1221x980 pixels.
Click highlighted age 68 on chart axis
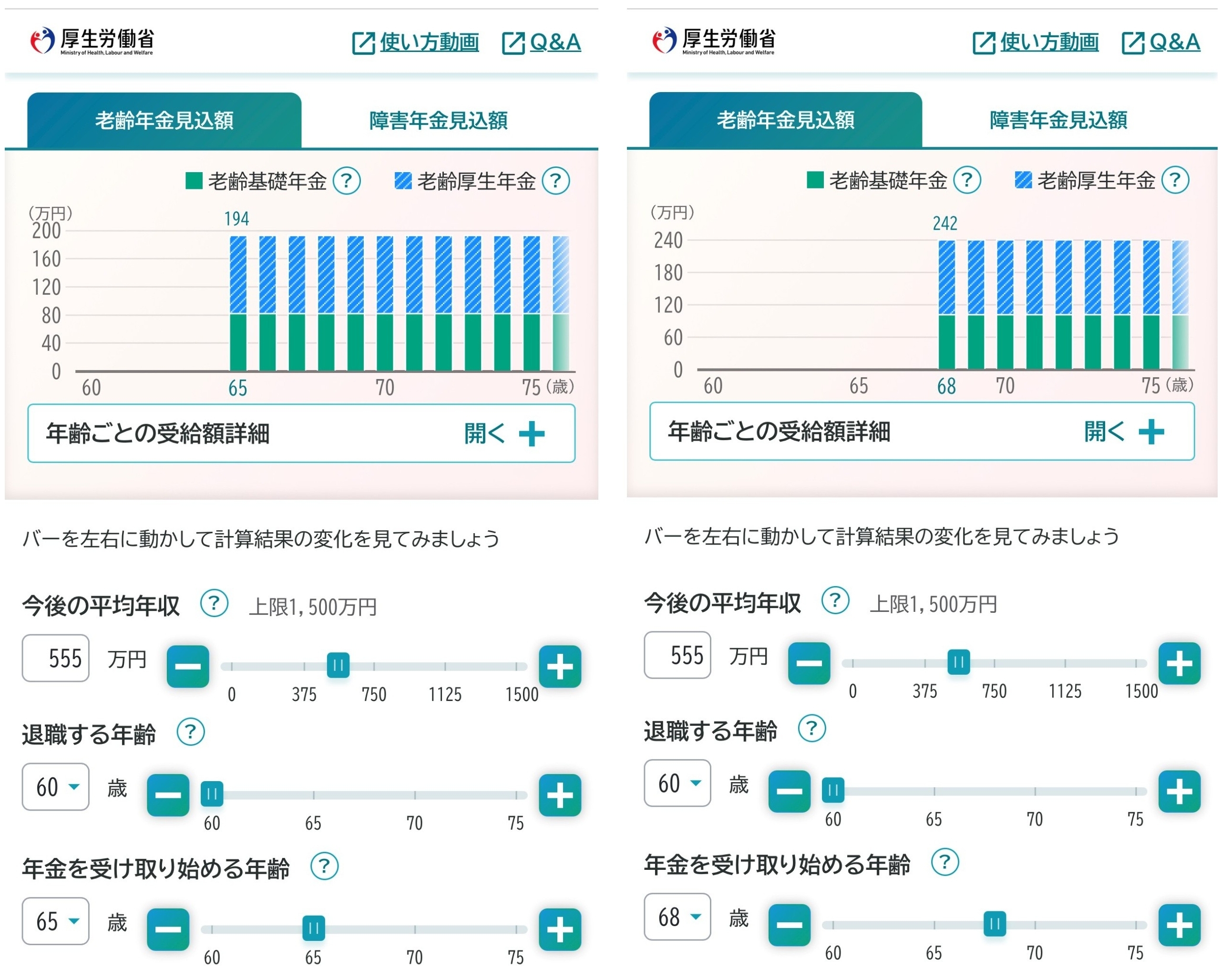tap(946, 386)
